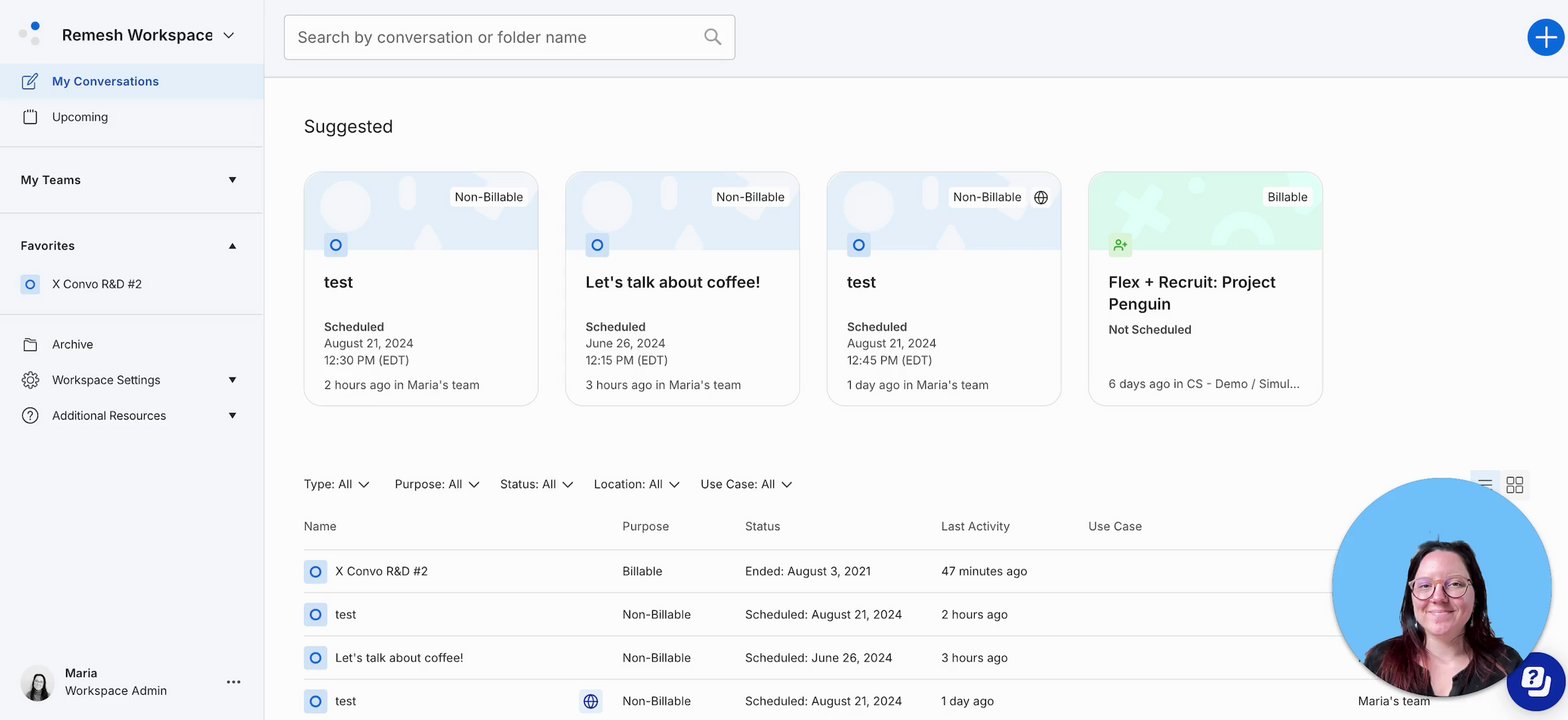The width and height of the screenshot is (1568, 720).
Task: Collapse the Favorites section
Action: 232,246
